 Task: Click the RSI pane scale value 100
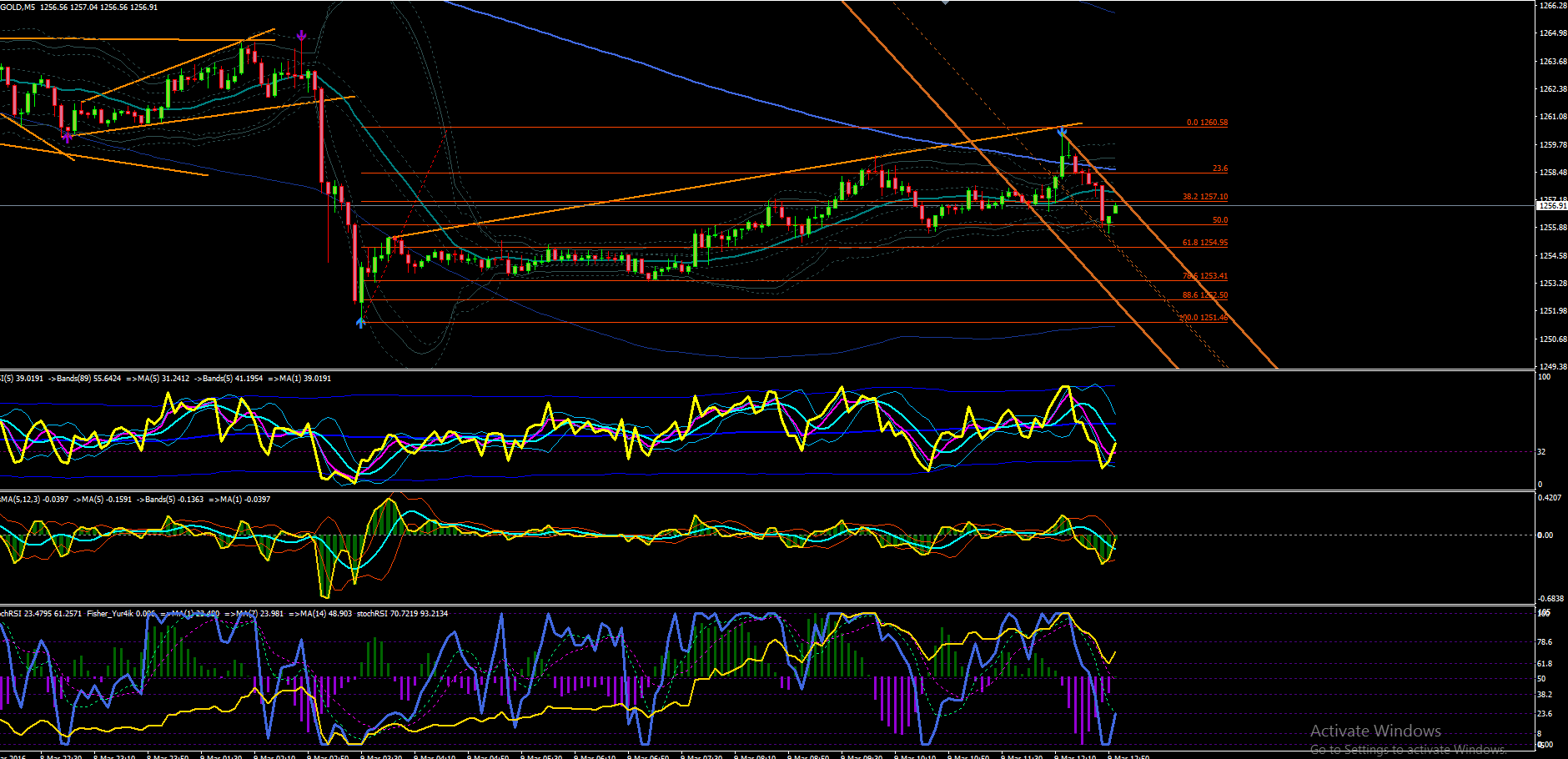(1544, 377)
